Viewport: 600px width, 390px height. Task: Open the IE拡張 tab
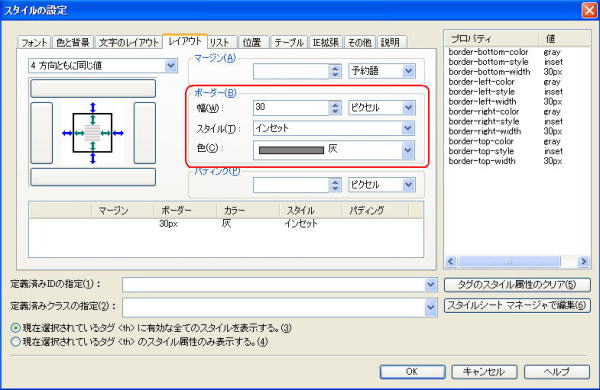(x=326, y=42)
